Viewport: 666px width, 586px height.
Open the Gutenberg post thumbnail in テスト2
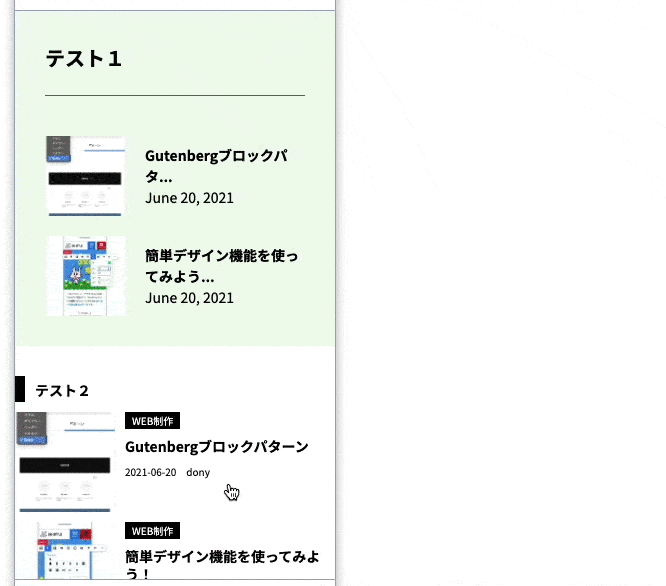click(x=66, y=460)
